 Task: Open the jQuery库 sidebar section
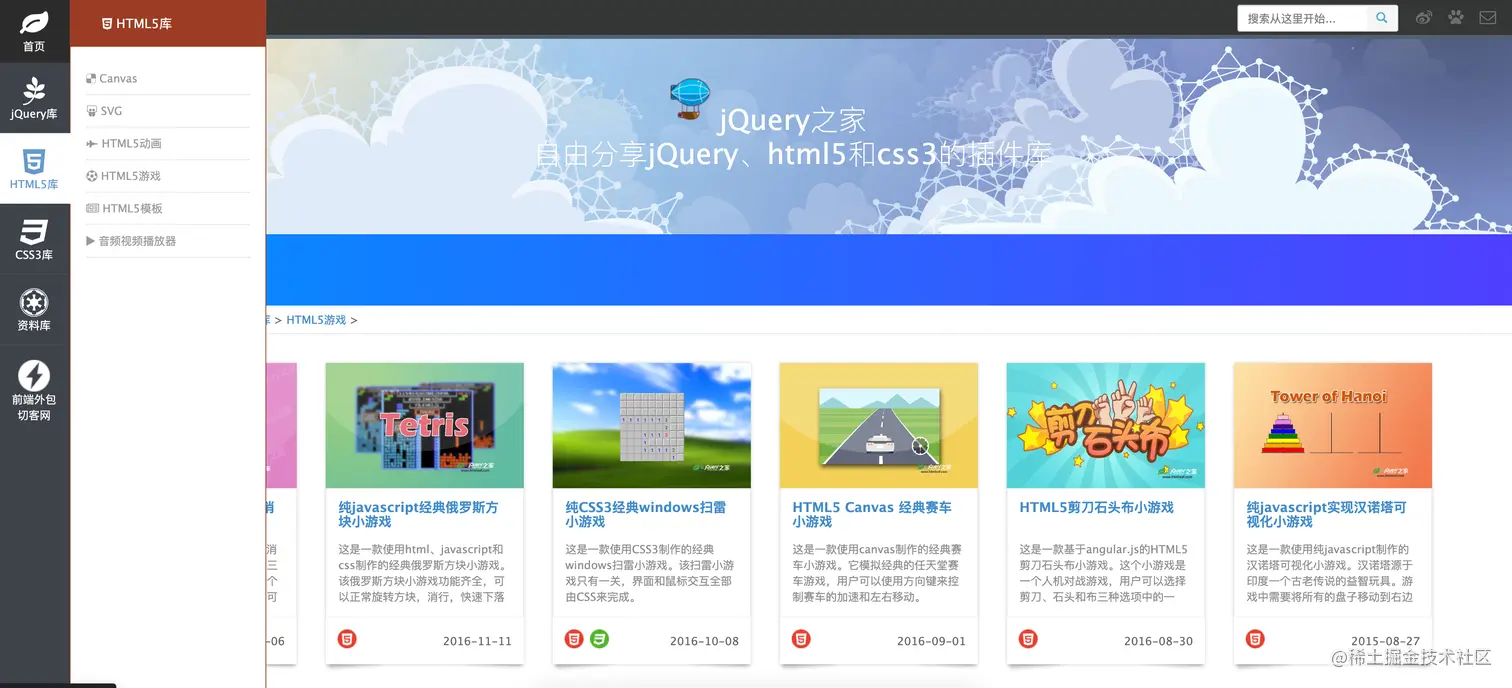(34, 98)
